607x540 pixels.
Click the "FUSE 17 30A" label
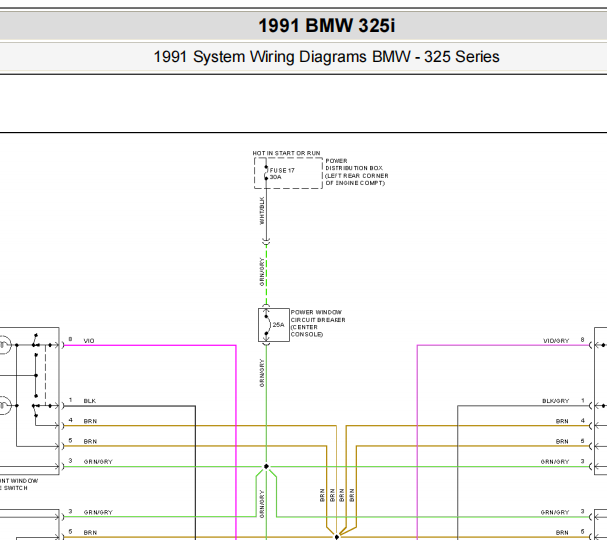point(282,174)
